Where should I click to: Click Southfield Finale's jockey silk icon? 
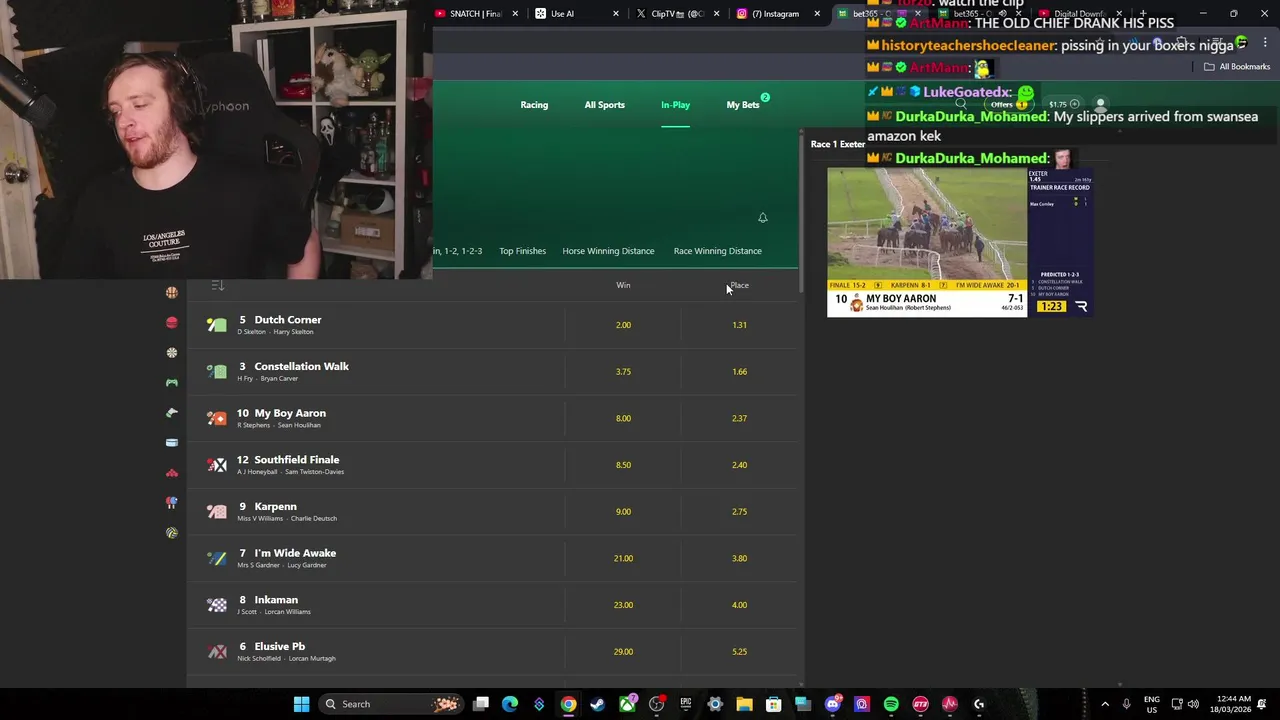pyautogui.click(x=217, y=465)
